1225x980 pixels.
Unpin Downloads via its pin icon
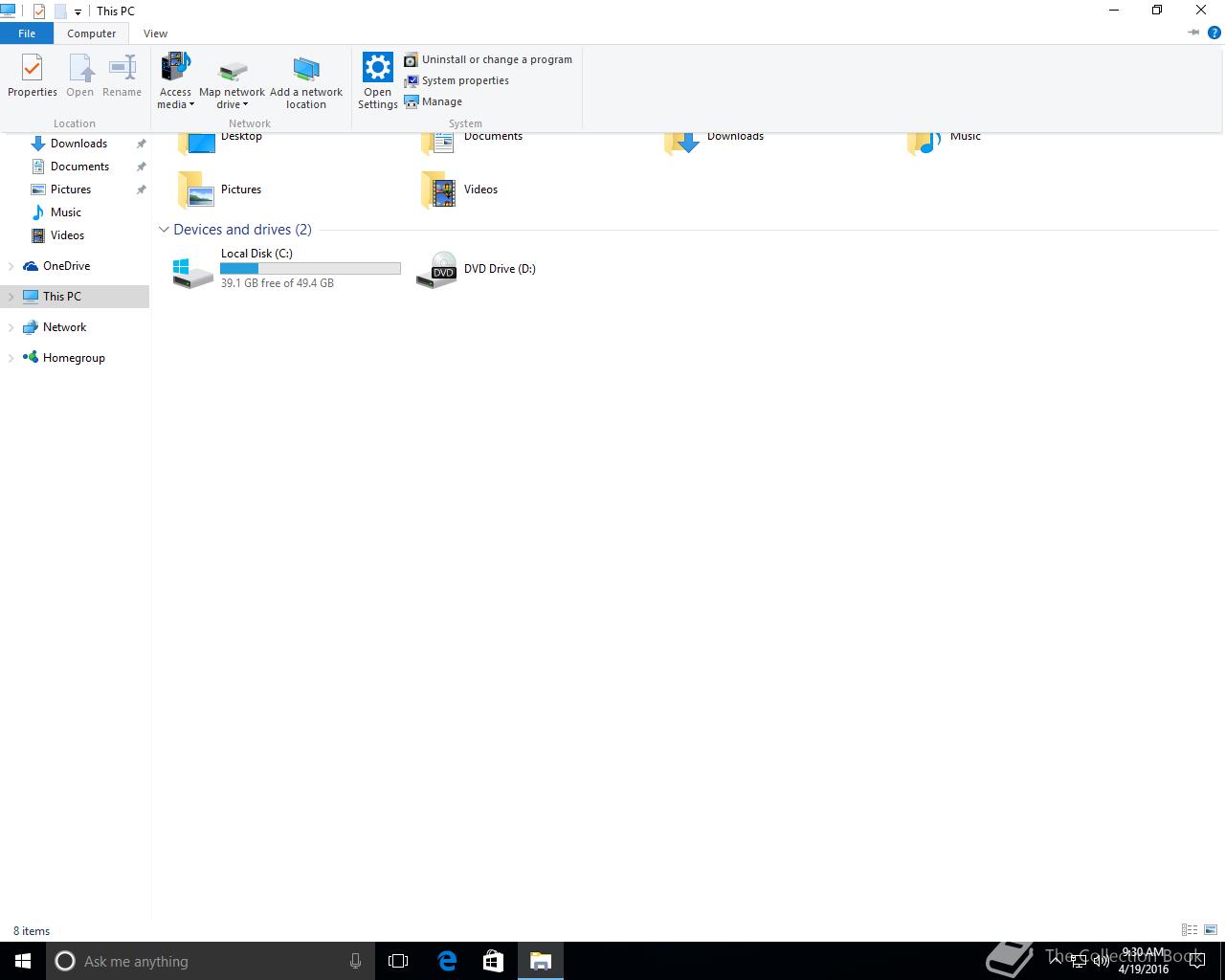[x=141, y=144]
